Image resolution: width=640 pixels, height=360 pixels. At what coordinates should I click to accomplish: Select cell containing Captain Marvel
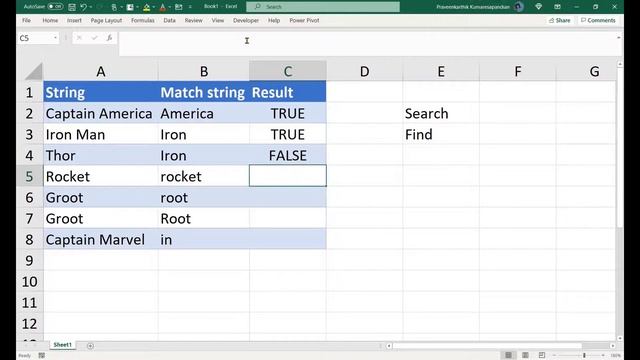tap(101, 240)
